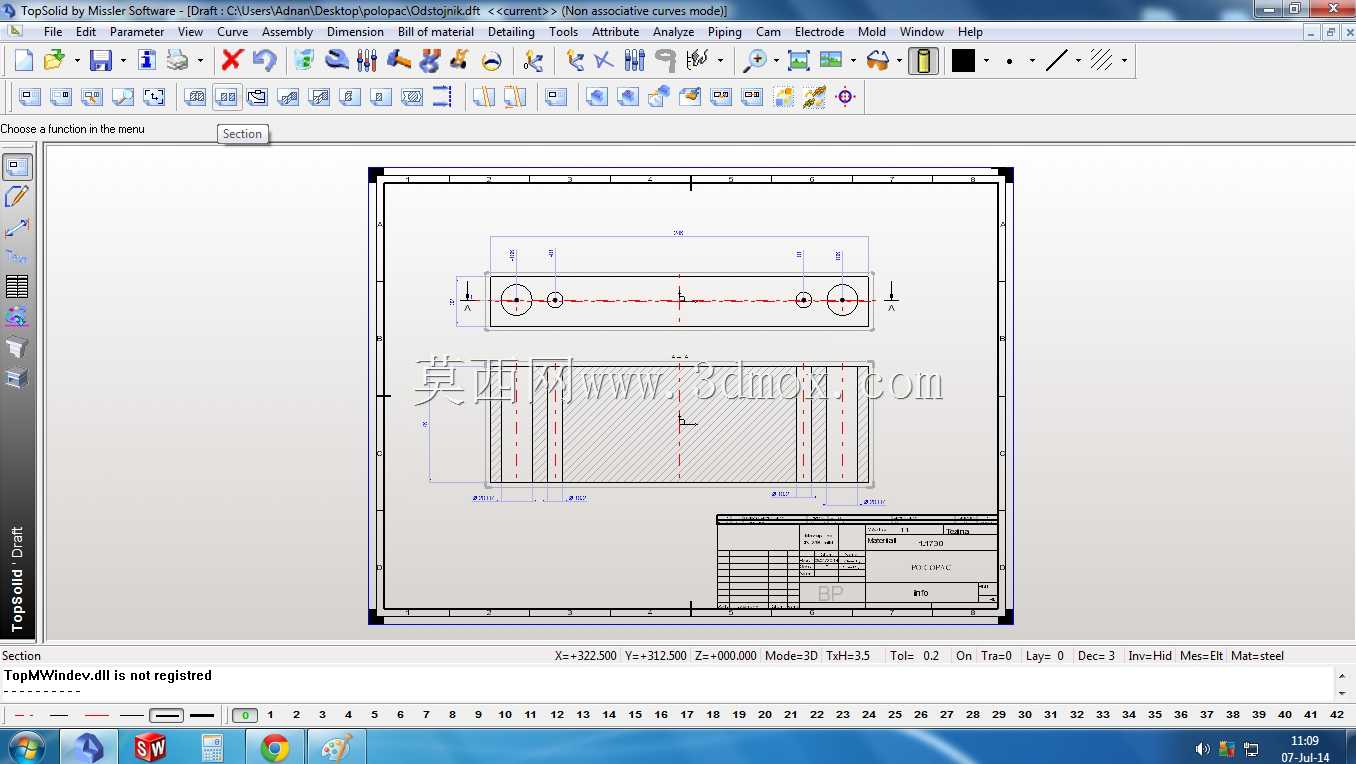Select layer 0 button
This screenshot has width=1356, height=764.
(245, 715)
